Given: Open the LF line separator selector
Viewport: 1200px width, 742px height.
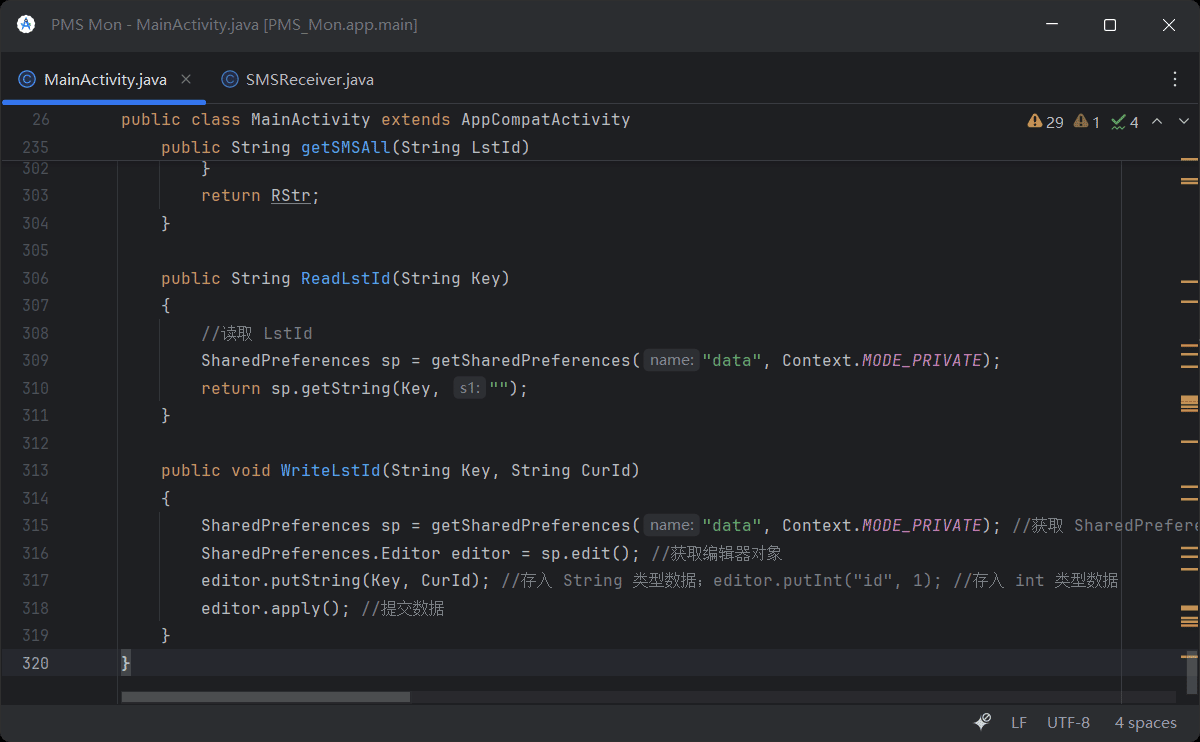Looking at the screenshot, I should (x=1018, y=722).
